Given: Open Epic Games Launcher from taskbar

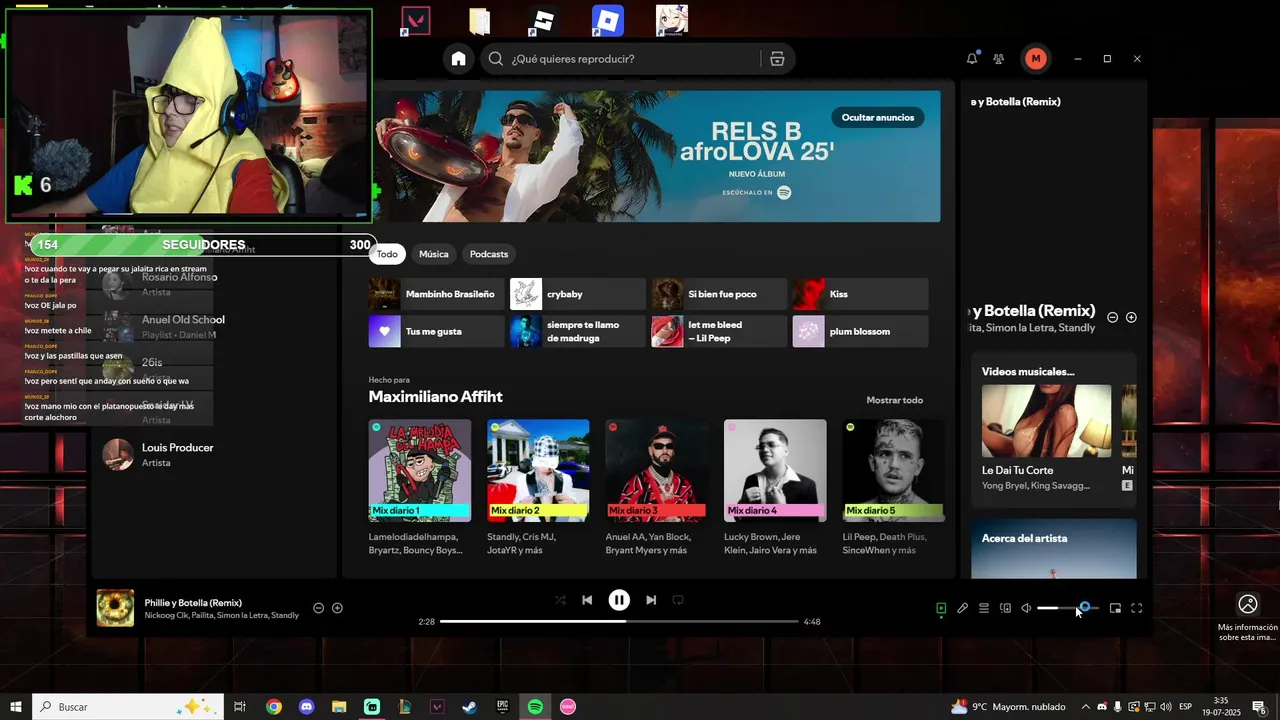Looking at the screenshot, I should click(x=502, y=707).
